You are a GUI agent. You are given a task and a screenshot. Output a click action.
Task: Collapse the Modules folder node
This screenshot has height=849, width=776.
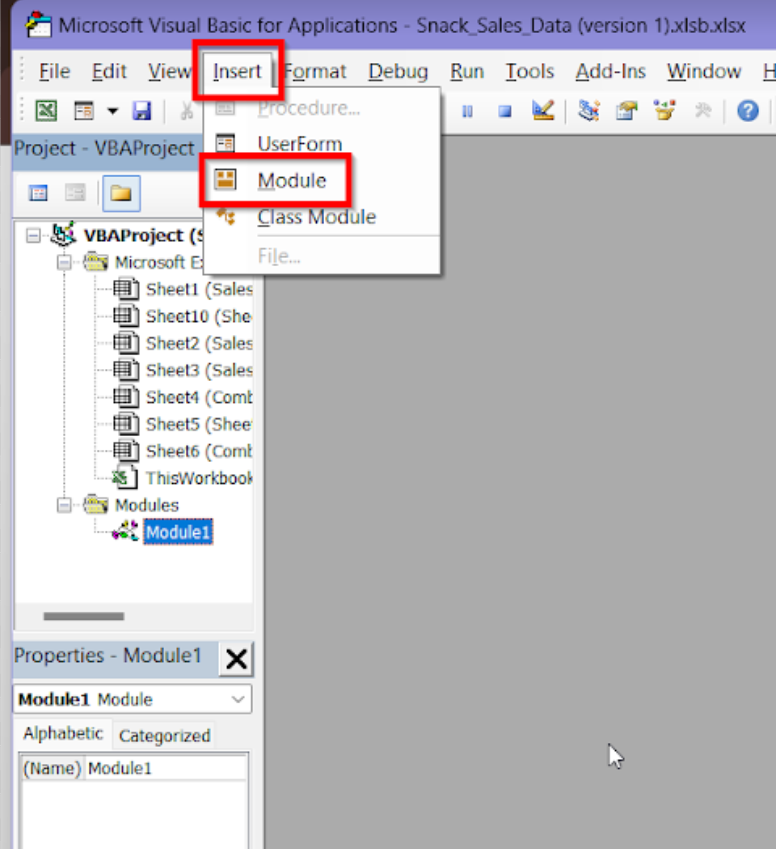pyautogui.click(x=64, y=506)
